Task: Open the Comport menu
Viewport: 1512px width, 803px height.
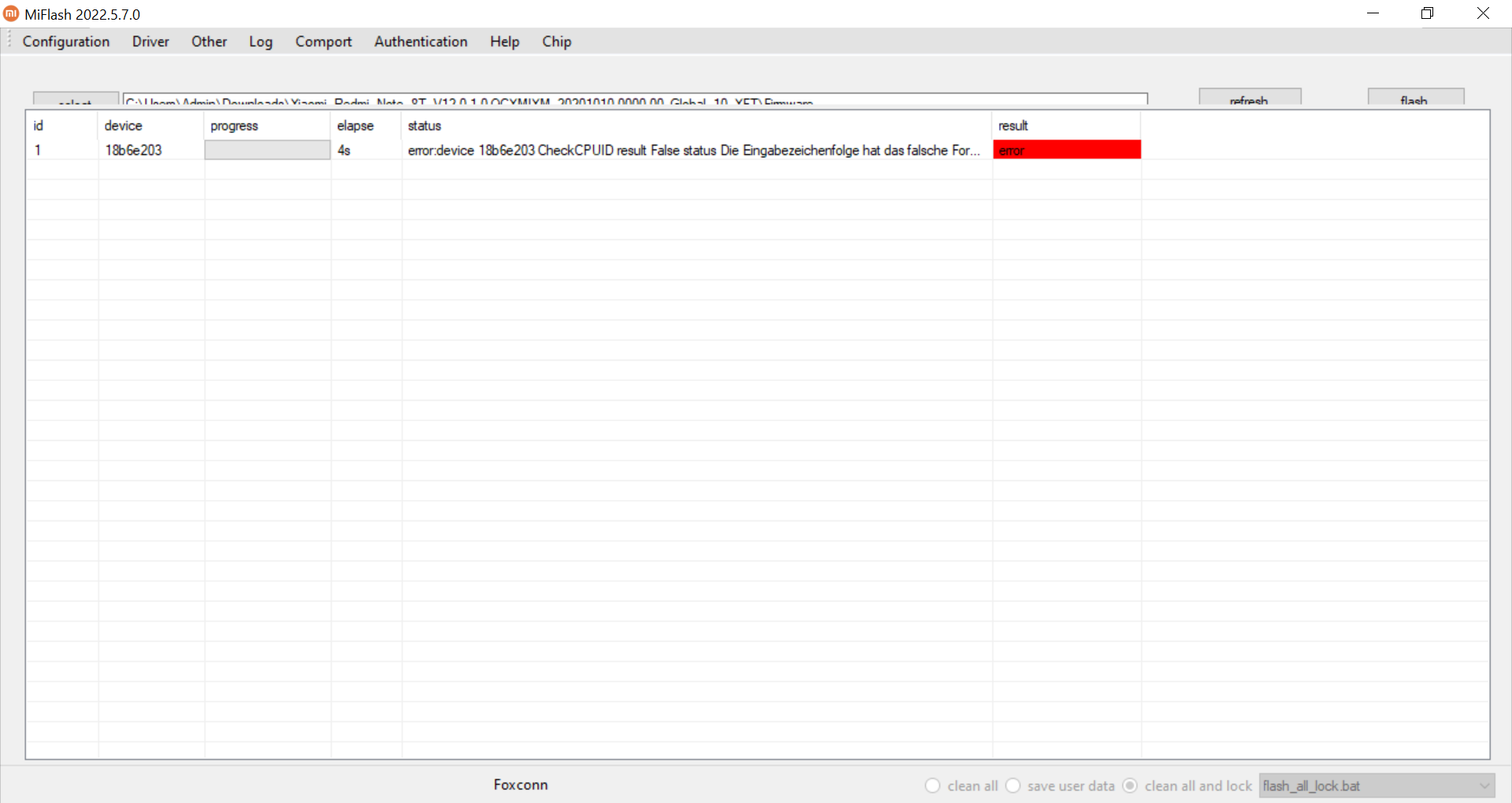Action: tap(324, 42)
